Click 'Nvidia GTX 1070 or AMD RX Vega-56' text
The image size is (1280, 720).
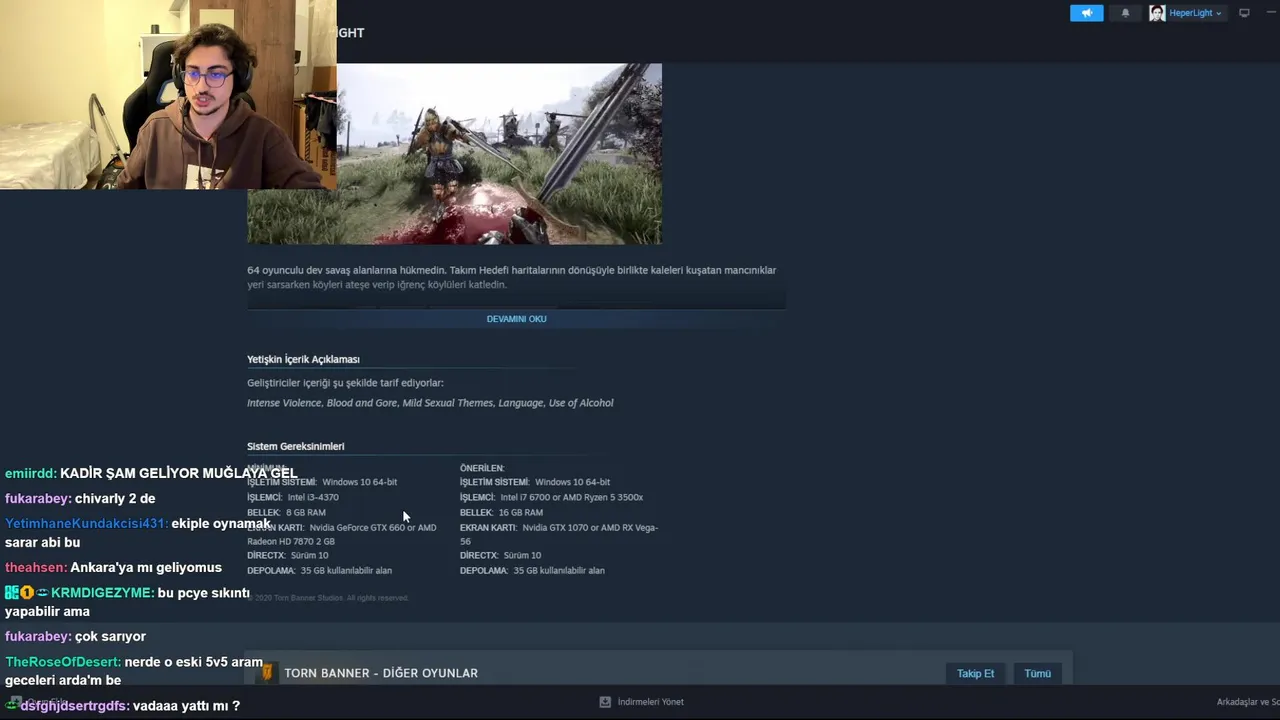pyautogui.click(x=559, y=534)
